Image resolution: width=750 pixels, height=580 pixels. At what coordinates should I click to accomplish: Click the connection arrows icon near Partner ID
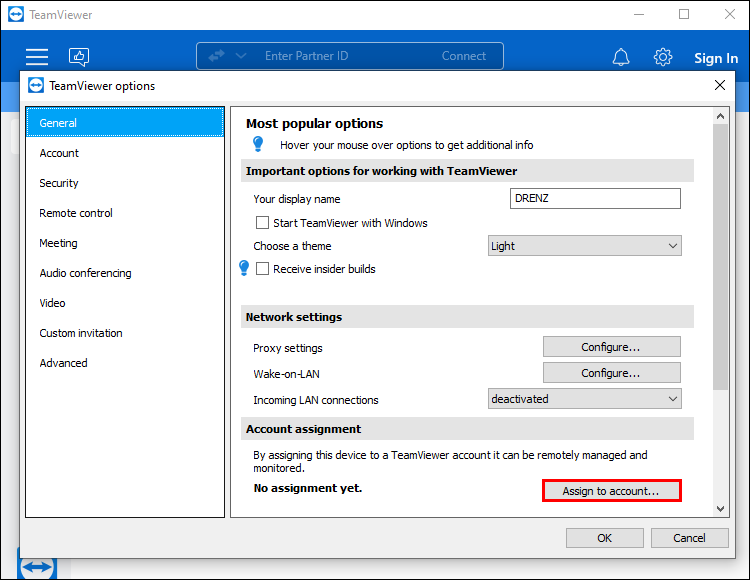217,56
